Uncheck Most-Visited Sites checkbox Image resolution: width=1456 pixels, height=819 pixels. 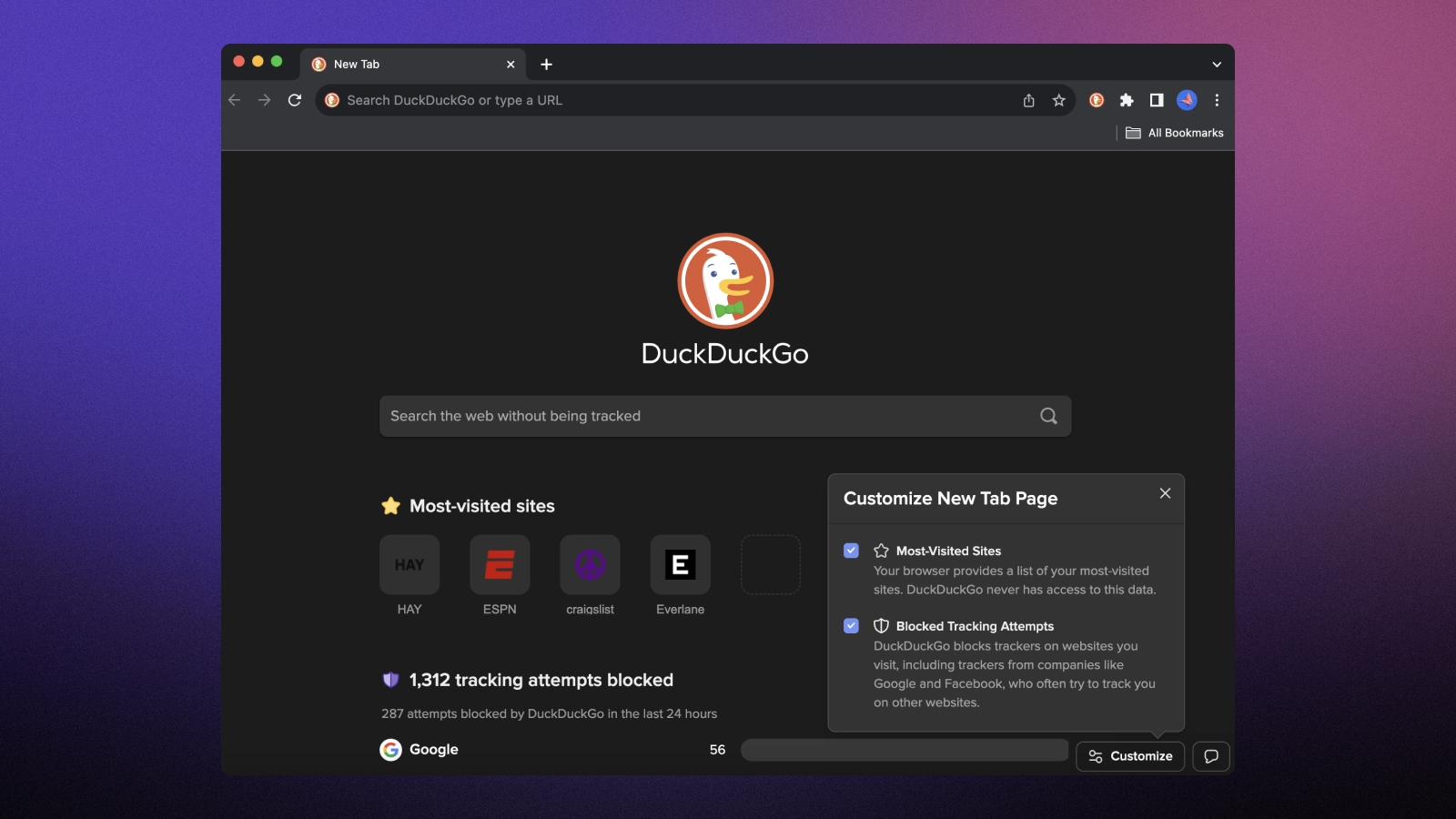pyautogui.click(x=851, y=551)
